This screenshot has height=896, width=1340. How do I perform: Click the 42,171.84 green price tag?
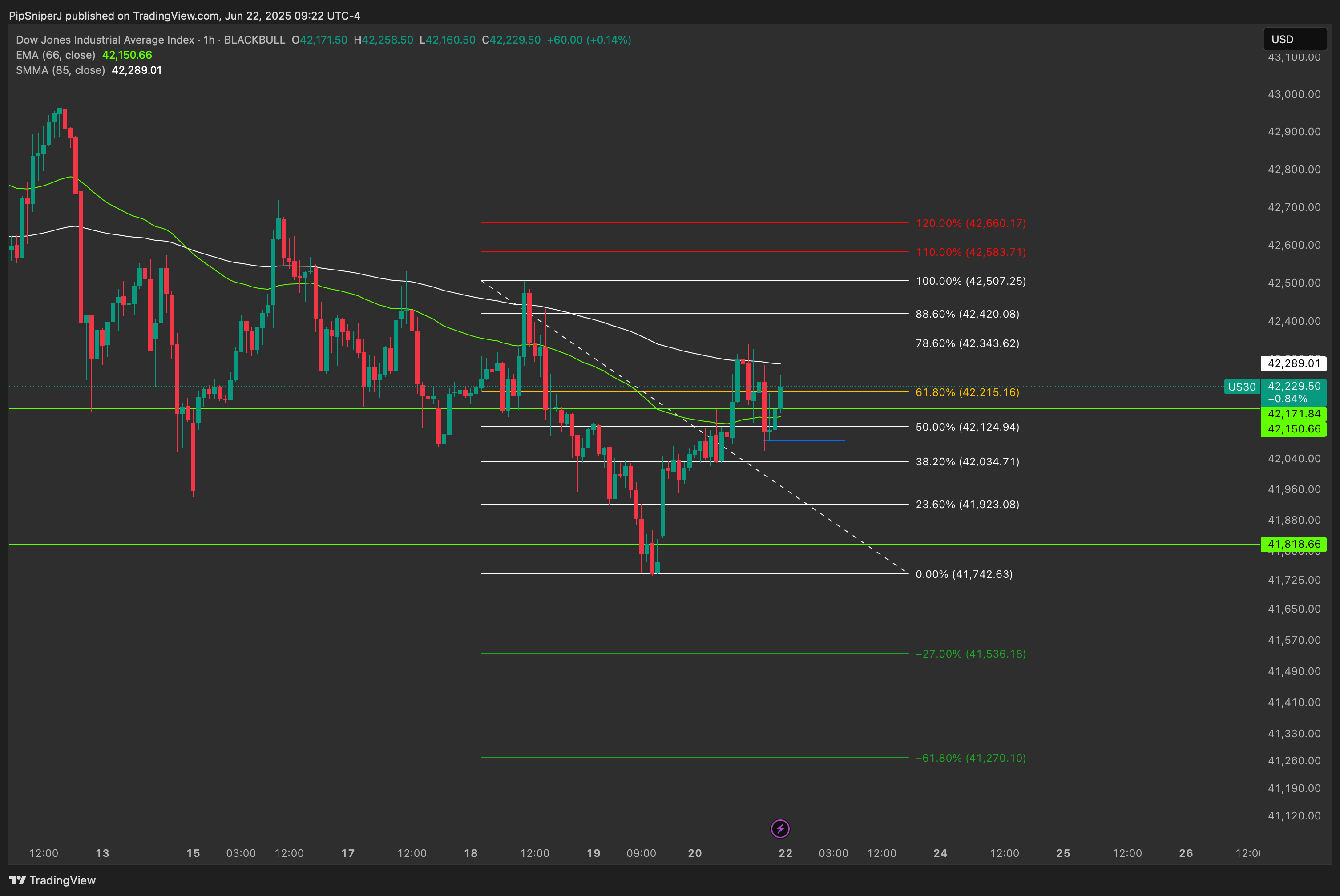(1294, 414)
